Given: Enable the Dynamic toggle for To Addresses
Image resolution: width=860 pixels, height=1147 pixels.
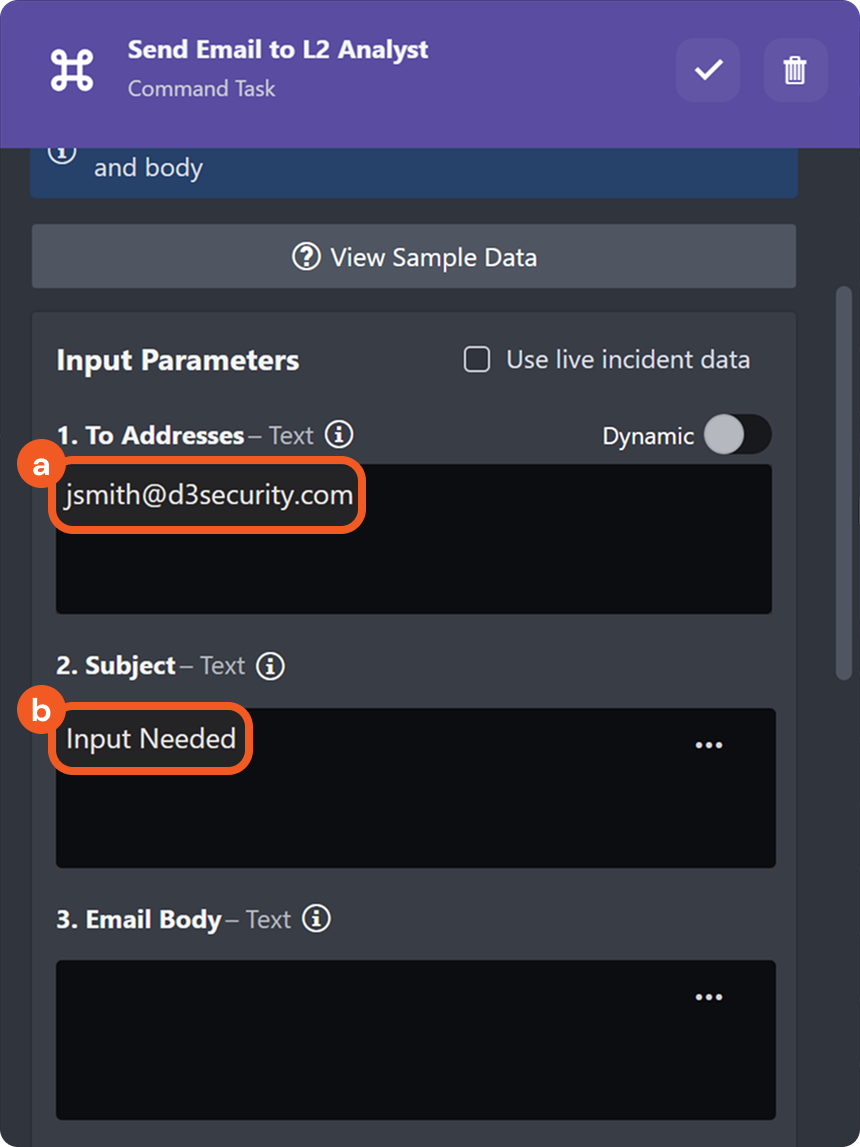Looking at the screenshot, I should (738, 436).
